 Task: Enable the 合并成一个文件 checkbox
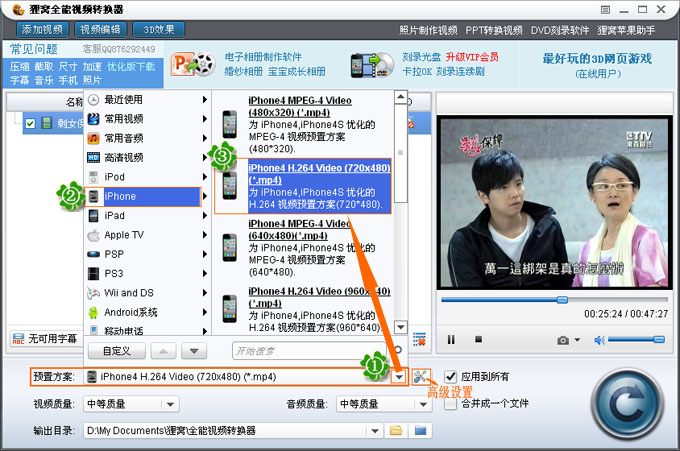[451, 403]
